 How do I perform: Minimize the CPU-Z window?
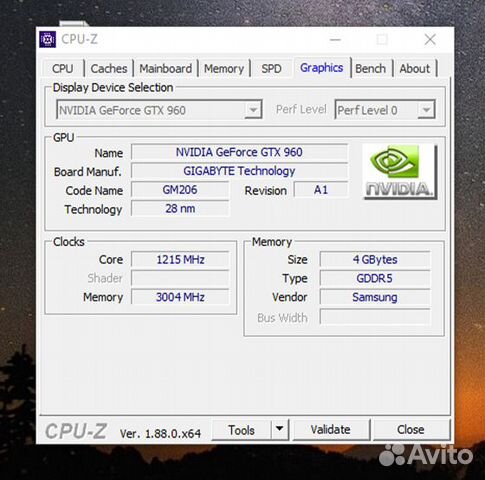(x=335, y=39)
